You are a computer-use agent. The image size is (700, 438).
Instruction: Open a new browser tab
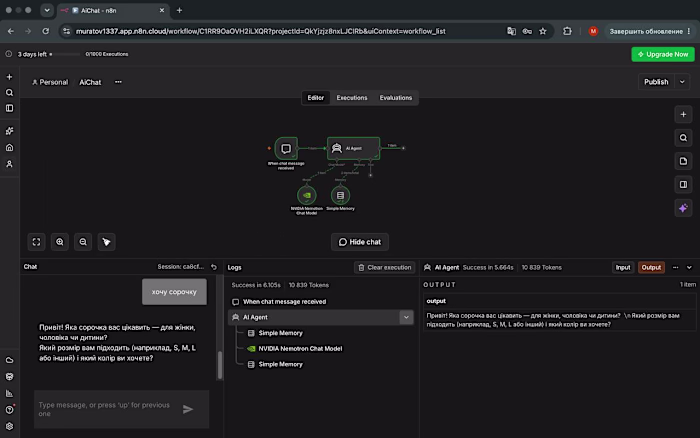(179, 10)
